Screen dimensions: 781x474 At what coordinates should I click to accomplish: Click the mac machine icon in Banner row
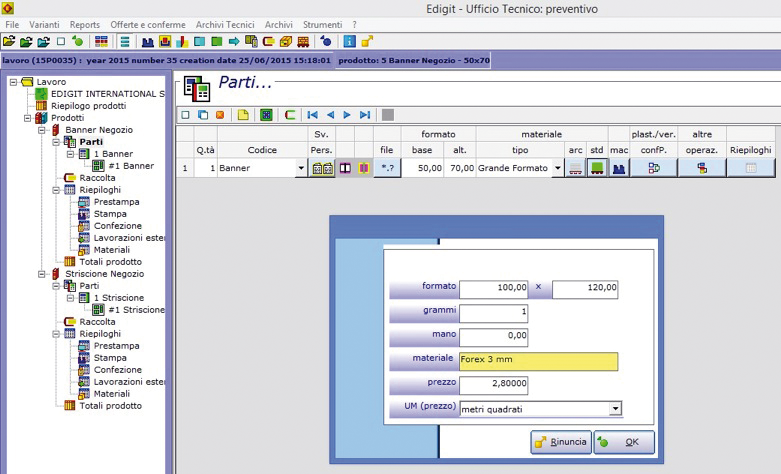tap(618, 169)
